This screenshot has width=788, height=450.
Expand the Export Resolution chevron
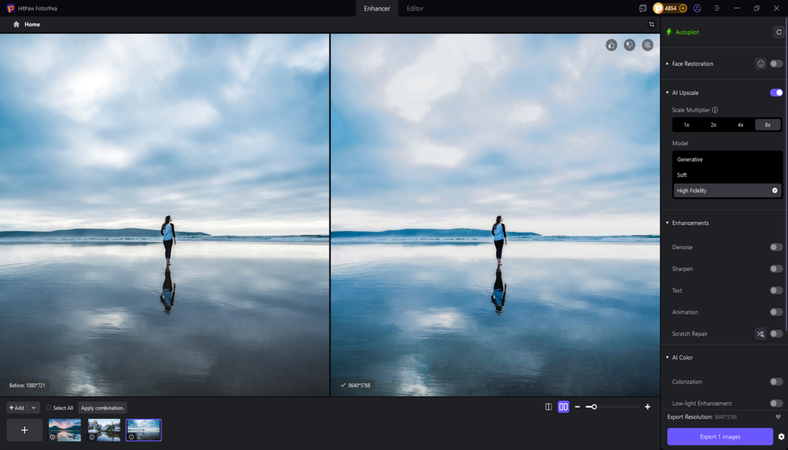tap(778, 417)
